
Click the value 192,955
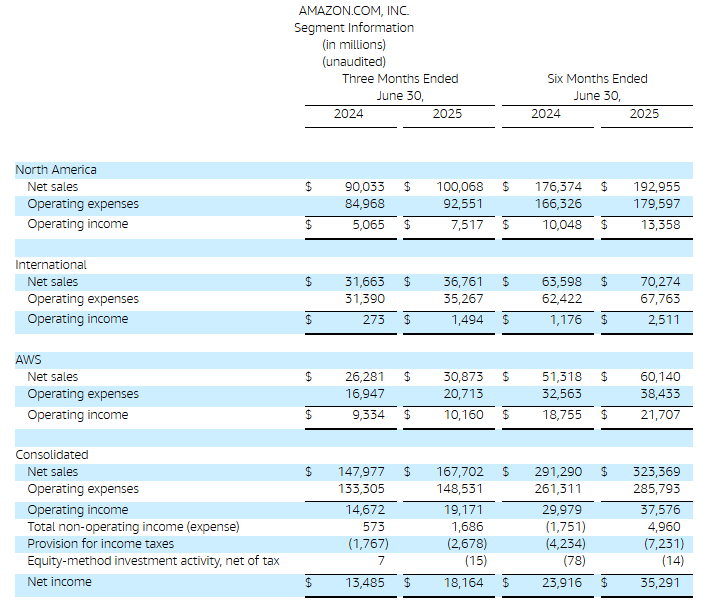click(x=657, y=187)
